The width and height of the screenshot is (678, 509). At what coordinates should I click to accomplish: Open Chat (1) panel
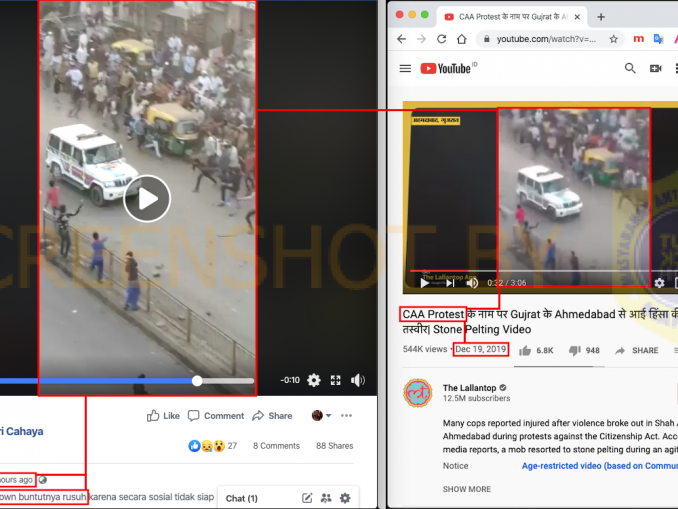tap(242, 499)
